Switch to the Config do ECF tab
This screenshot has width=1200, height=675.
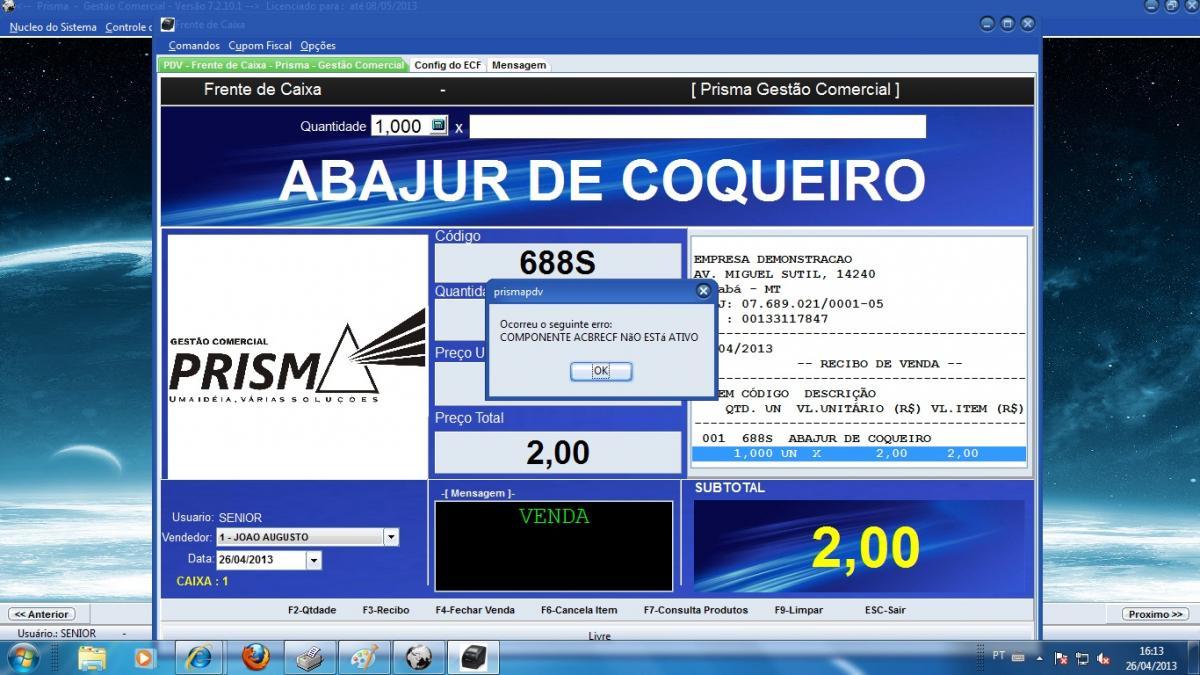tap(448, 65)
